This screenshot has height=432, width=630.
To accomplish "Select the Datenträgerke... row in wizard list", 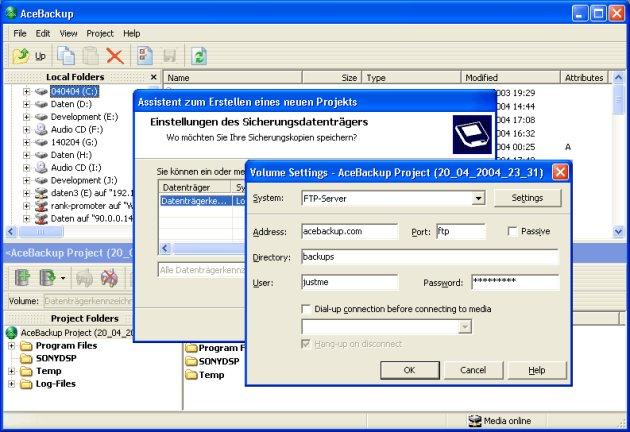I will pyautogui.click(x=202, y=201).
